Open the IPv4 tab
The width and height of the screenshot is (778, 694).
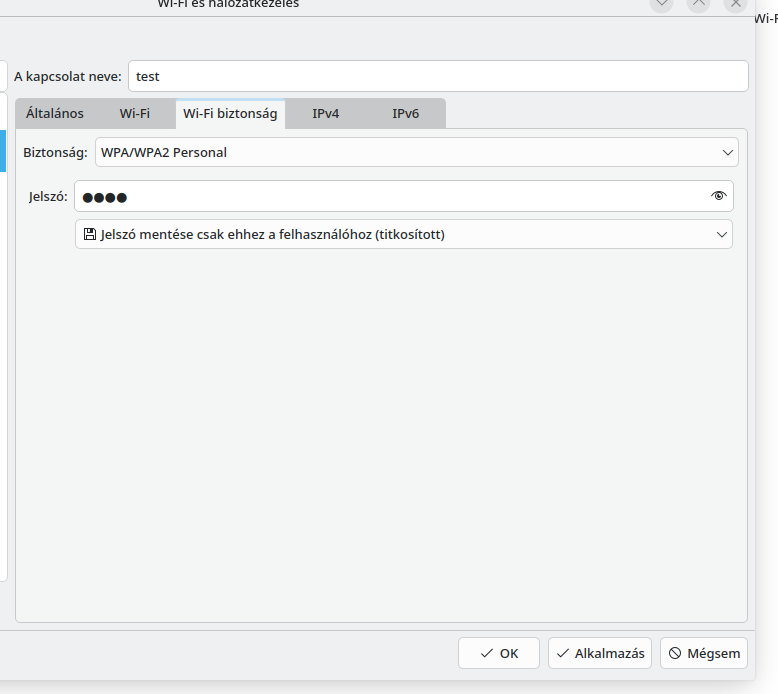pyautogui.click(x=325, y=114)
